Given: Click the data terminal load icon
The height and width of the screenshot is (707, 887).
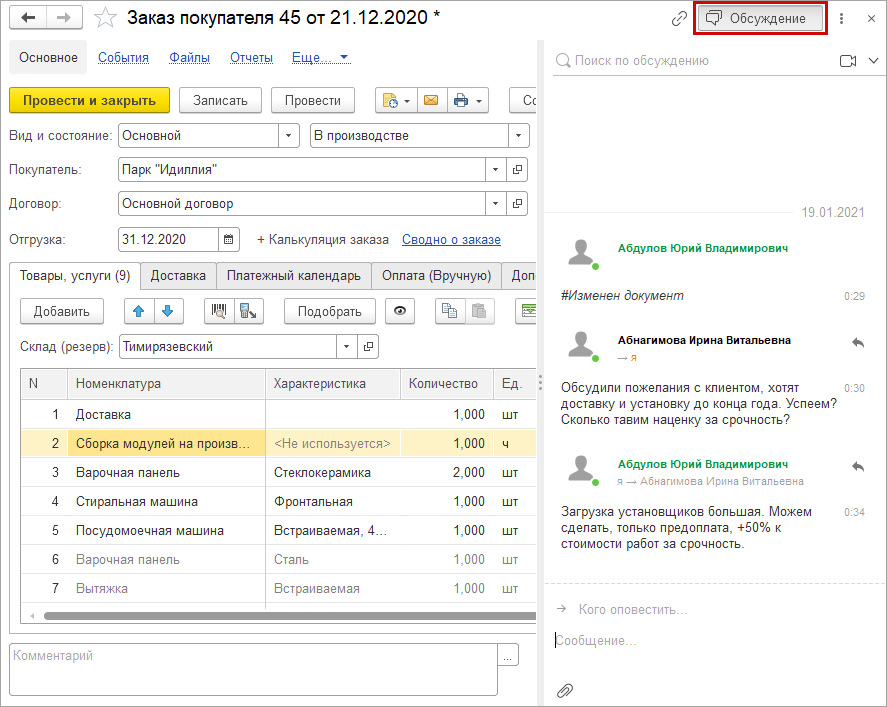Looking at the screenshot, I should (x=248, y=311).
